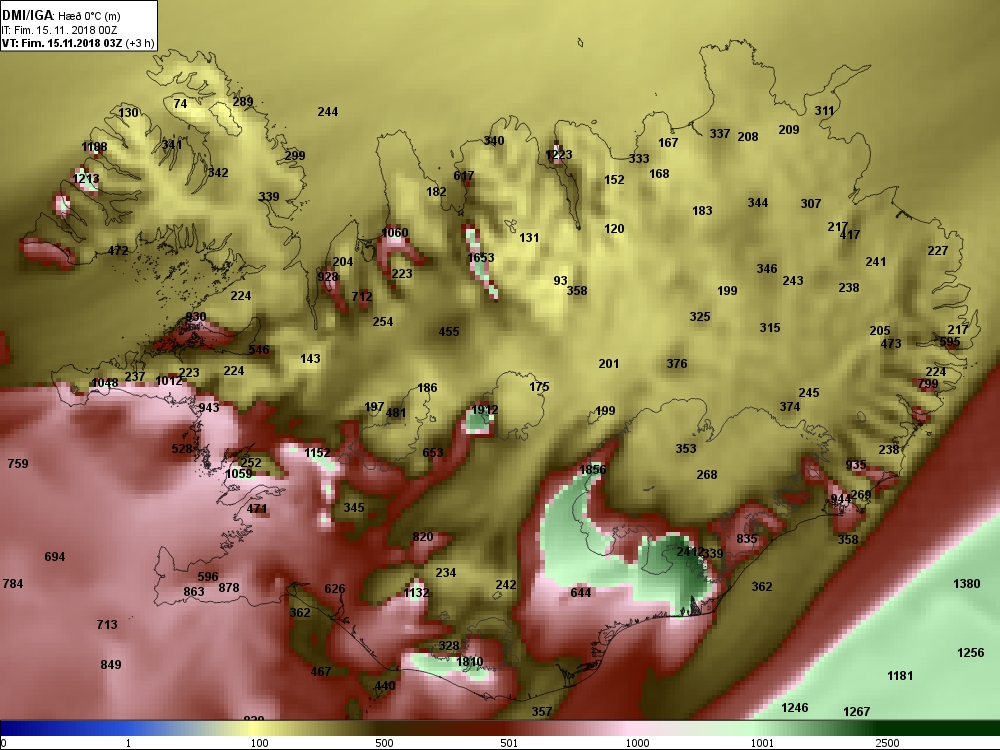Click the legend label 1001
The image size is (1000, 750).
pos(761,743)
